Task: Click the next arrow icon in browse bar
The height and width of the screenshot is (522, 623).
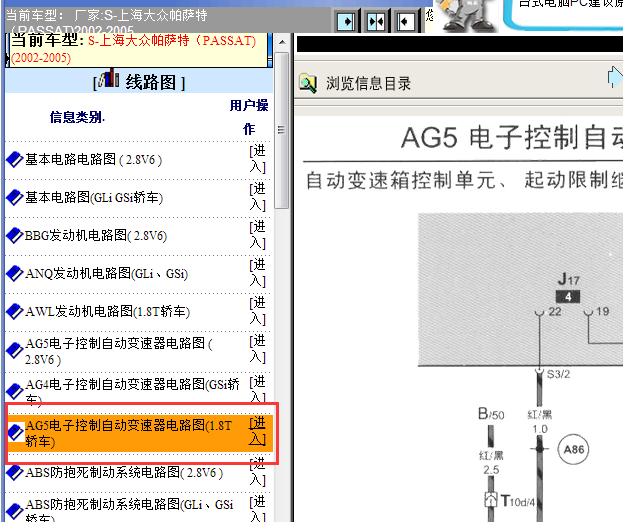Action: pos(615,77)
